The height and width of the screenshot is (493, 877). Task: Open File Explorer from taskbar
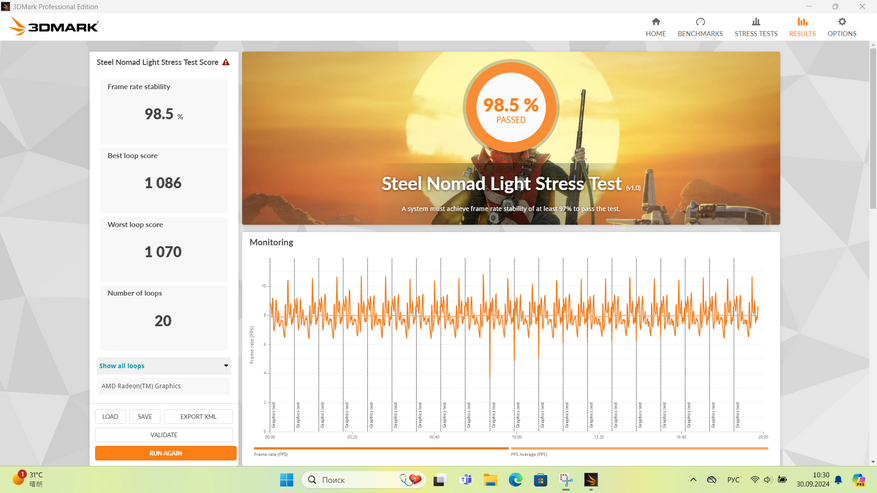491,480
